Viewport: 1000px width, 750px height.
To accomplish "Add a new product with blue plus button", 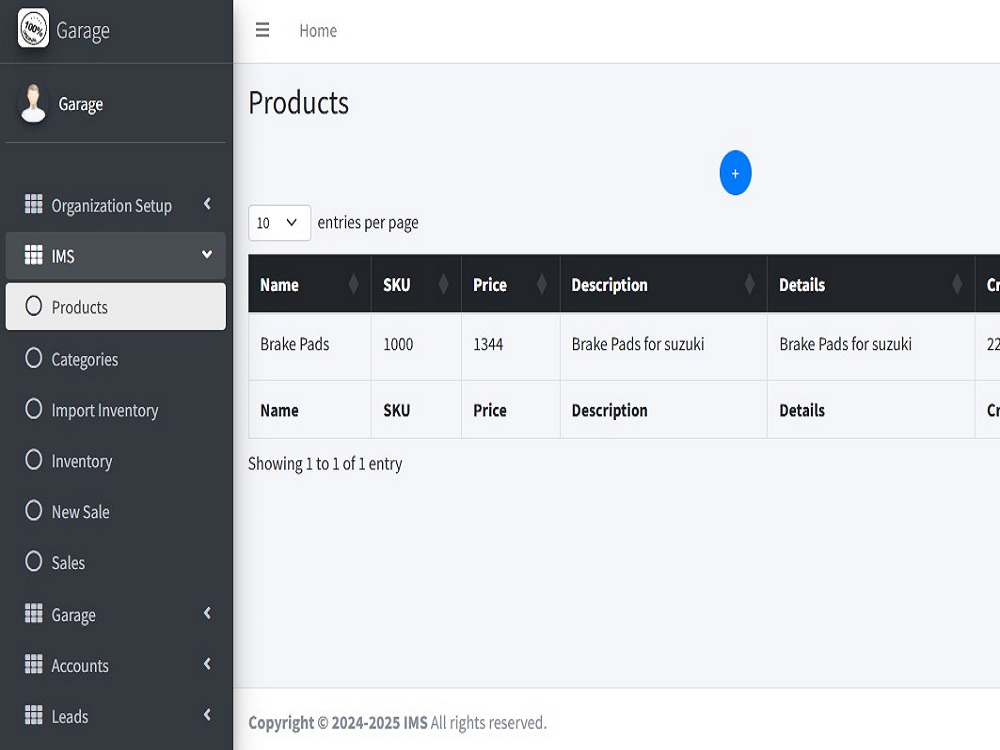I will click(x=735, y=173).
